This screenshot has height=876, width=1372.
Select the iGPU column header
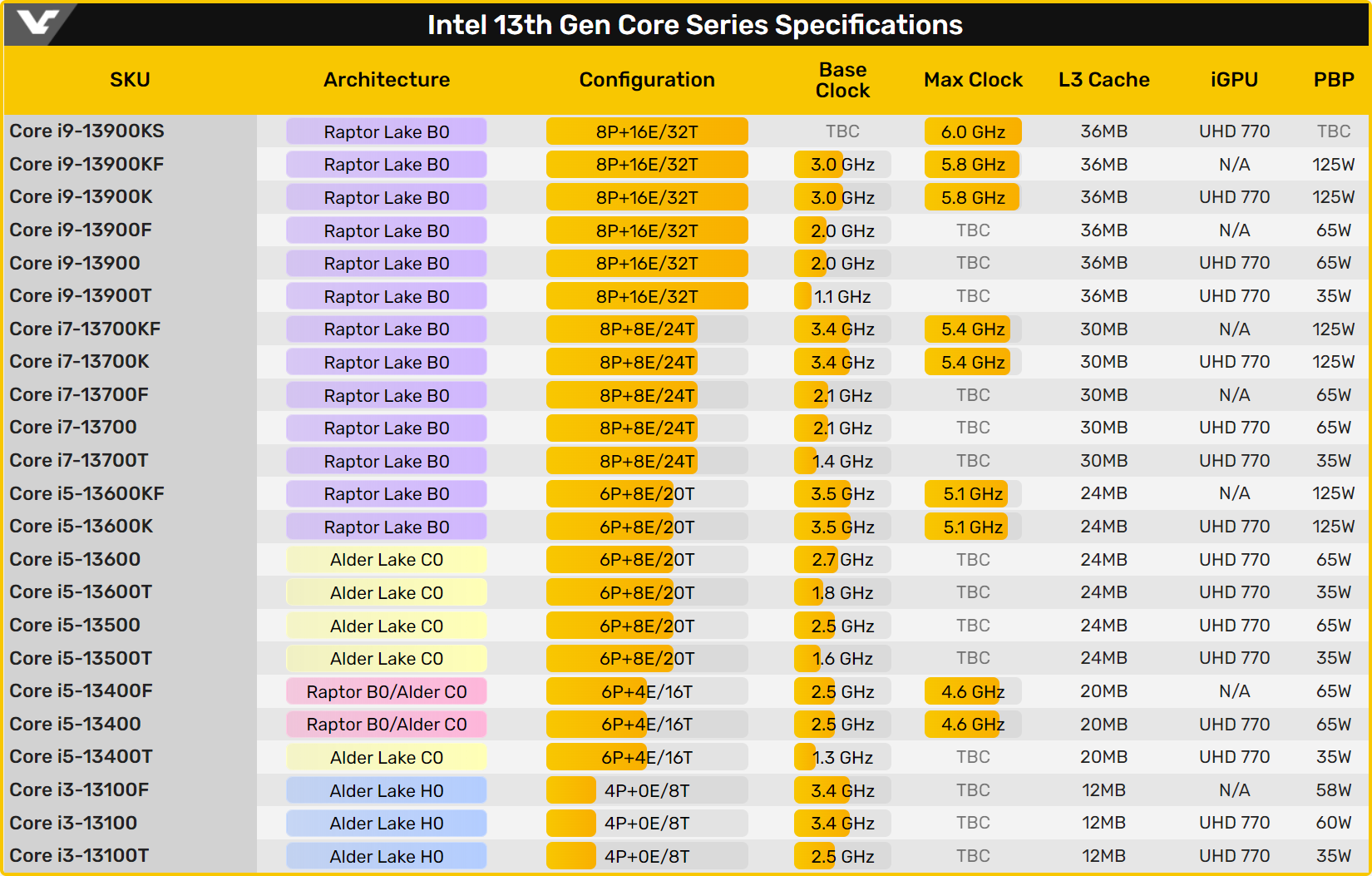click(x=1234, y=80)
